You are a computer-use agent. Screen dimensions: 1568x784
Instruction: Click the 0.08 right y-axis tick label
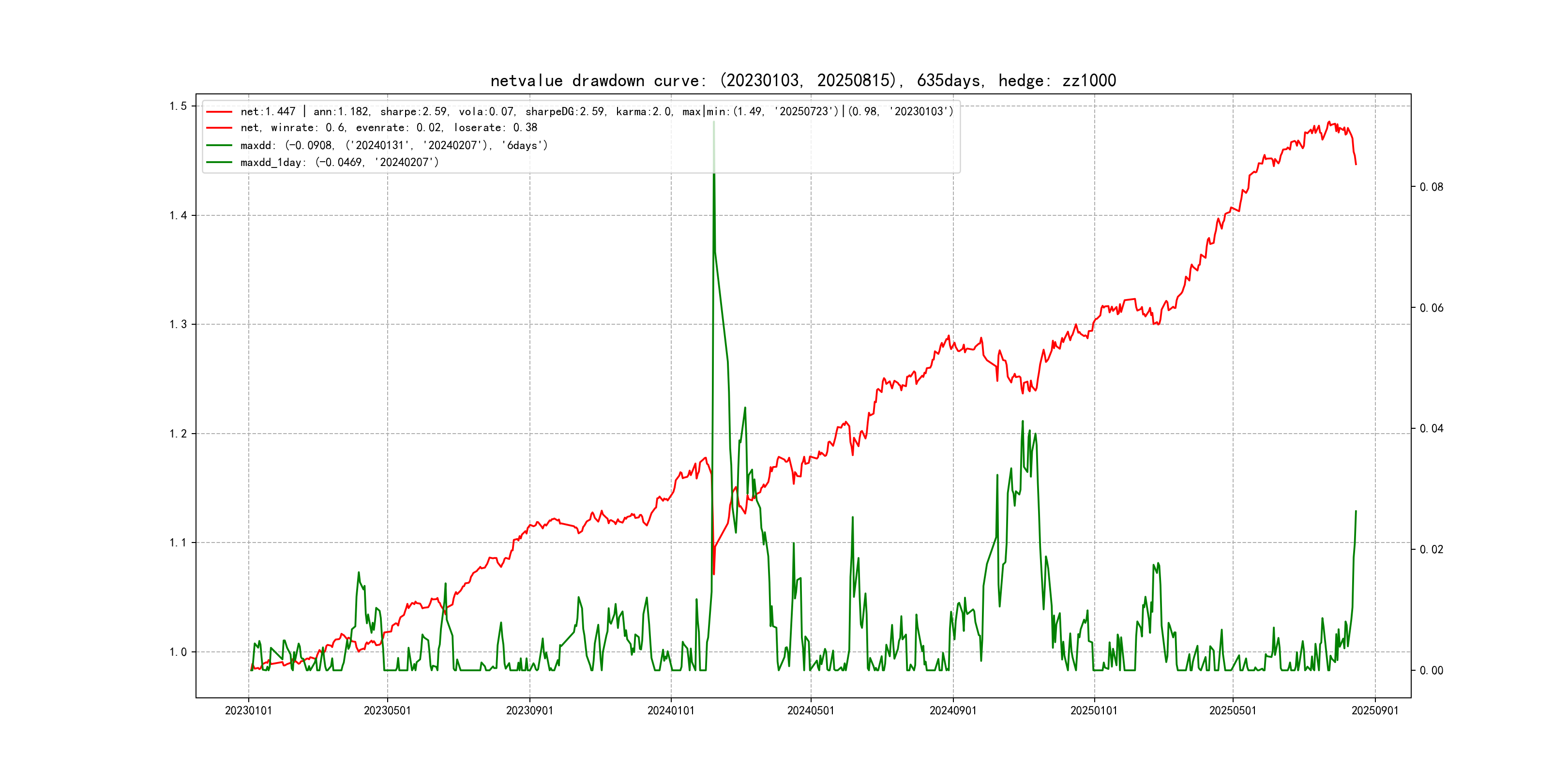(1431, 187)
